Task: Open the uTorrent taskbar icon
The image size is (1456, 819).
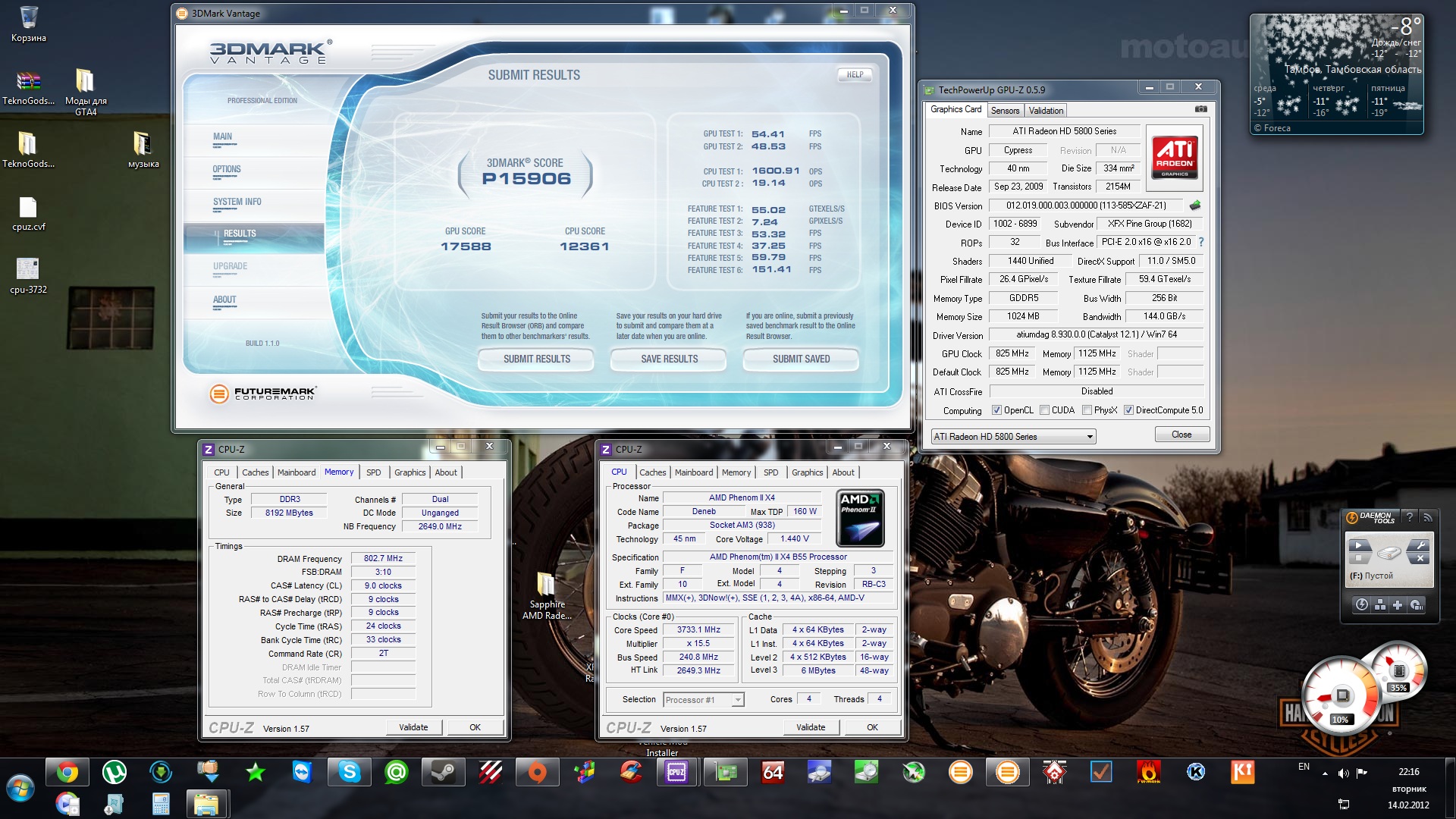Action: [115, 773]
